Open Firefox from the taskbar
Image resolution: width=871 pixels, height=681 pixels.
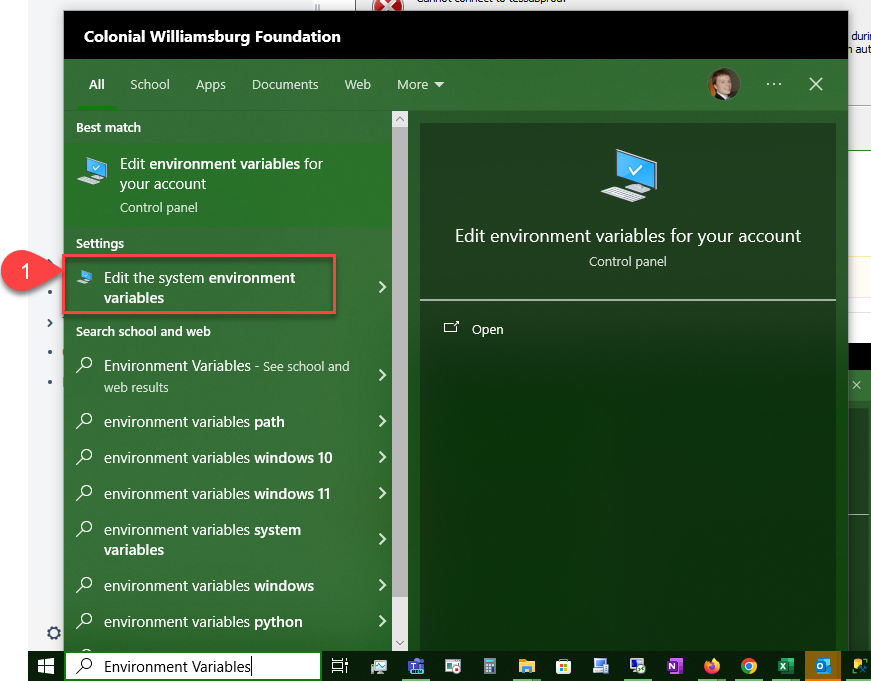pyautogui.click(x=712, y=665)
